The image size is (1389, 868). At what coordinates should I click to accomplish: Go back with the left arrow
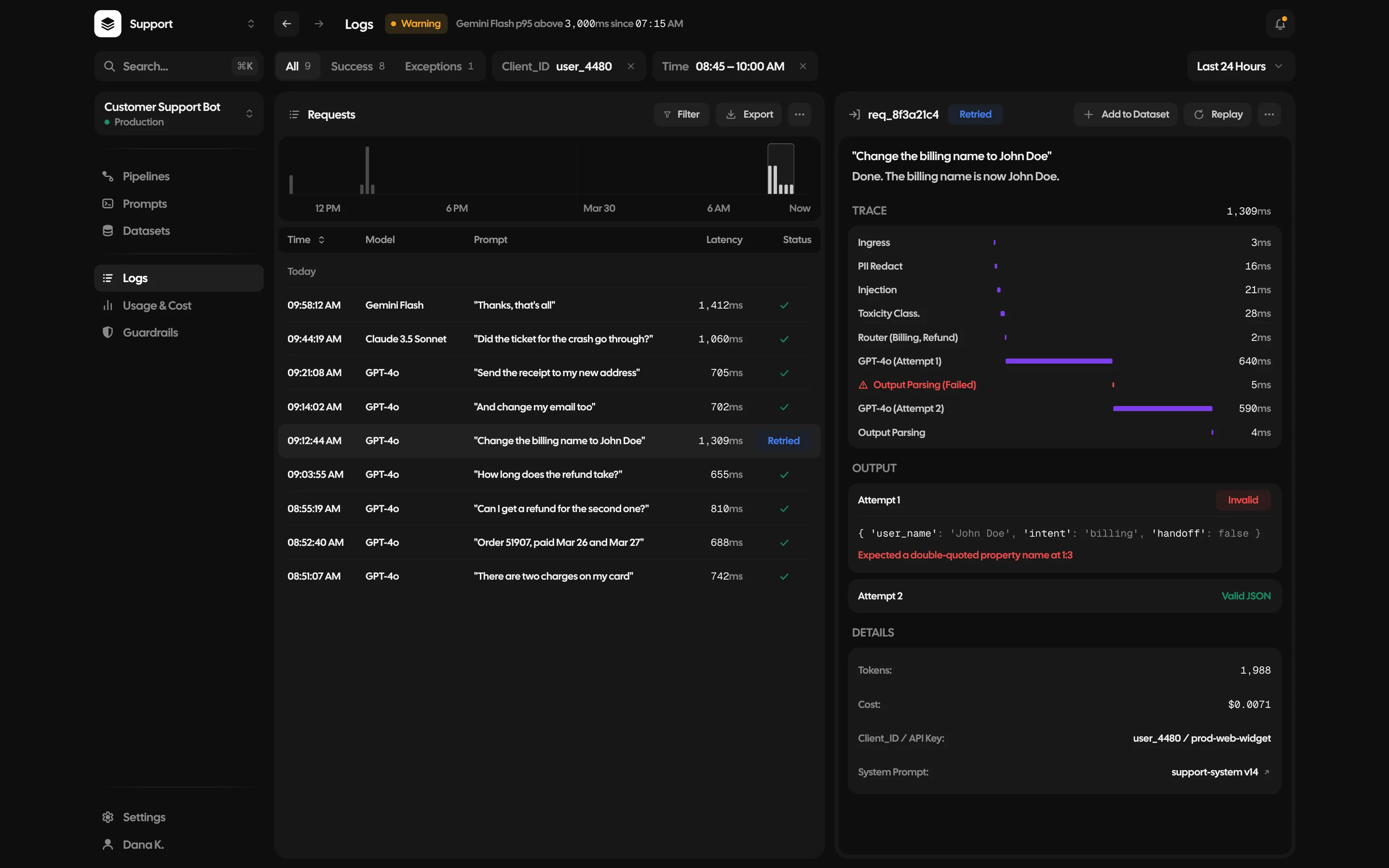pyautogui.click(x=286, y=24)
